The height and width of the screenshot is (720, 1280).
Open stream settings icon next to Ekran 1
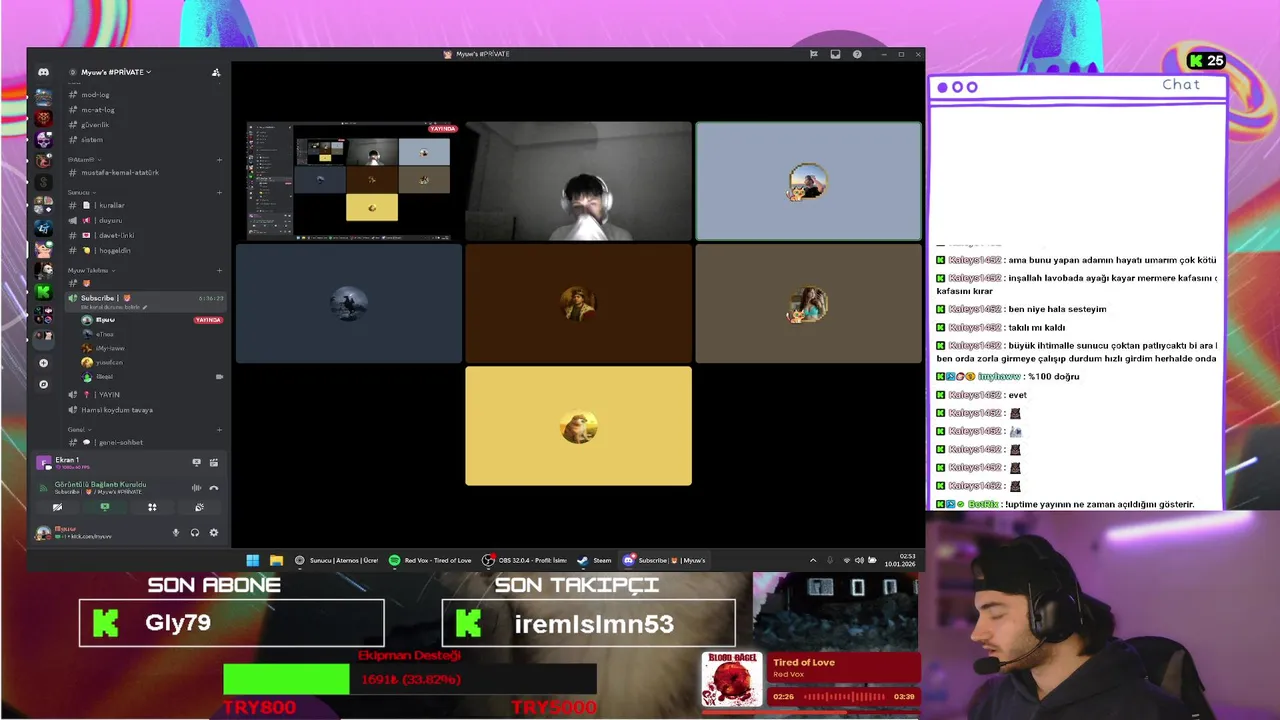[x=214, y=462]
